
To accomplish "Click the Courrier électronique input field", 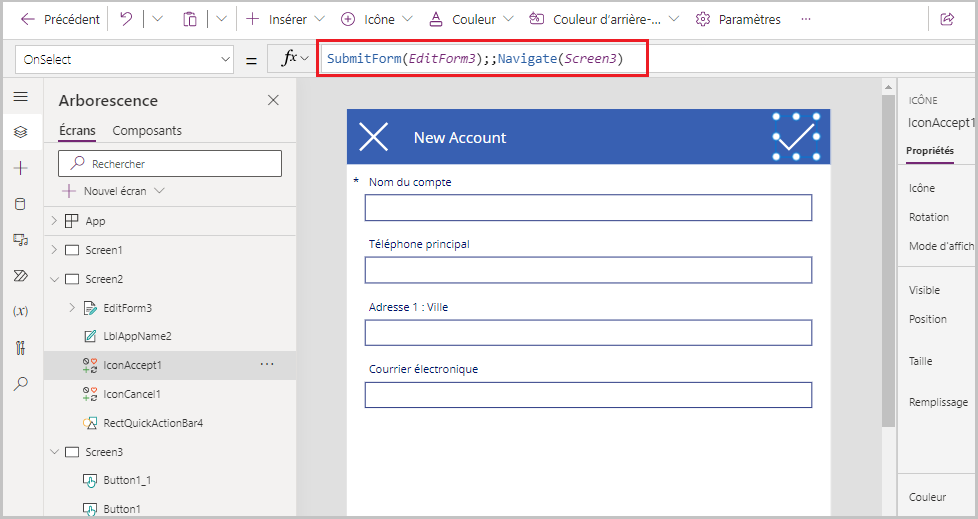I will click(588, 395).
